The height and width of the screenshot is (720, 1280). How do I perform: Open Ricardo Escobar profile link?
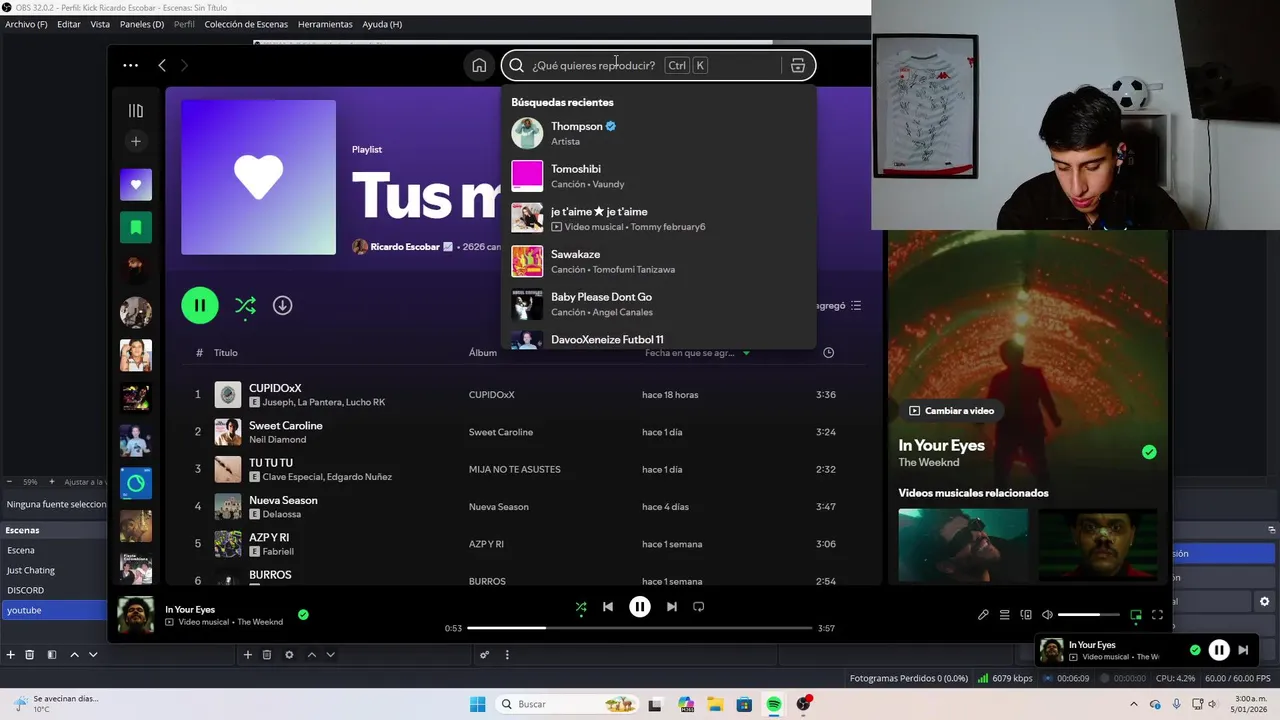pos(405,247)
